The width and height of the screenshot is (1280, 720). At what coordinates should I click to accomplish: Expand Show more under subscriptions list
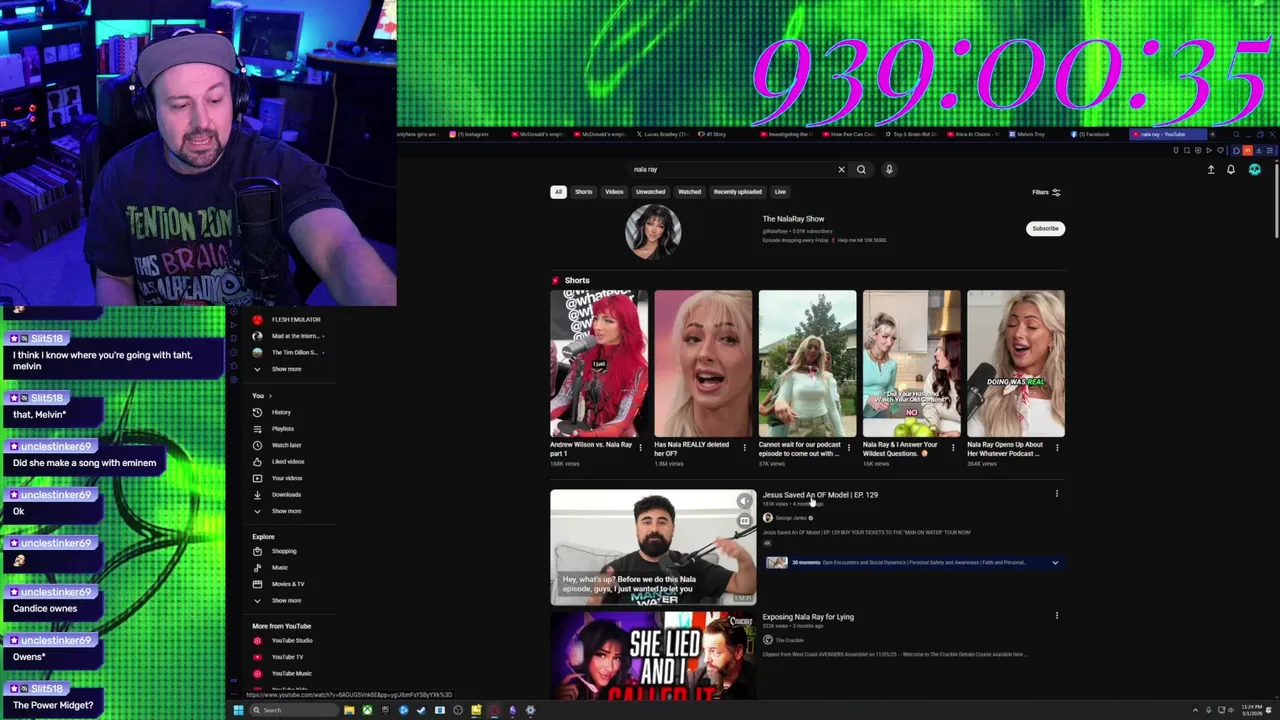[x=286, y=369]
